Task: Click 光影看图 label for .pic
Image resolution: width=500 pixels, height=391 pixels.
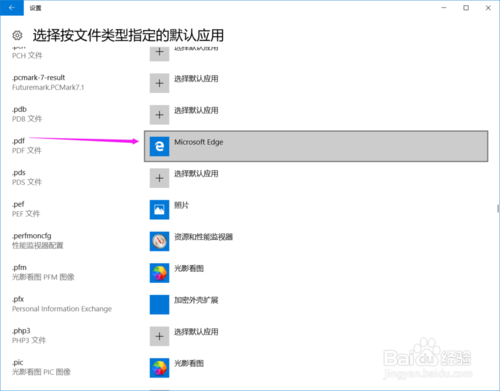Action: pos(189,364)
